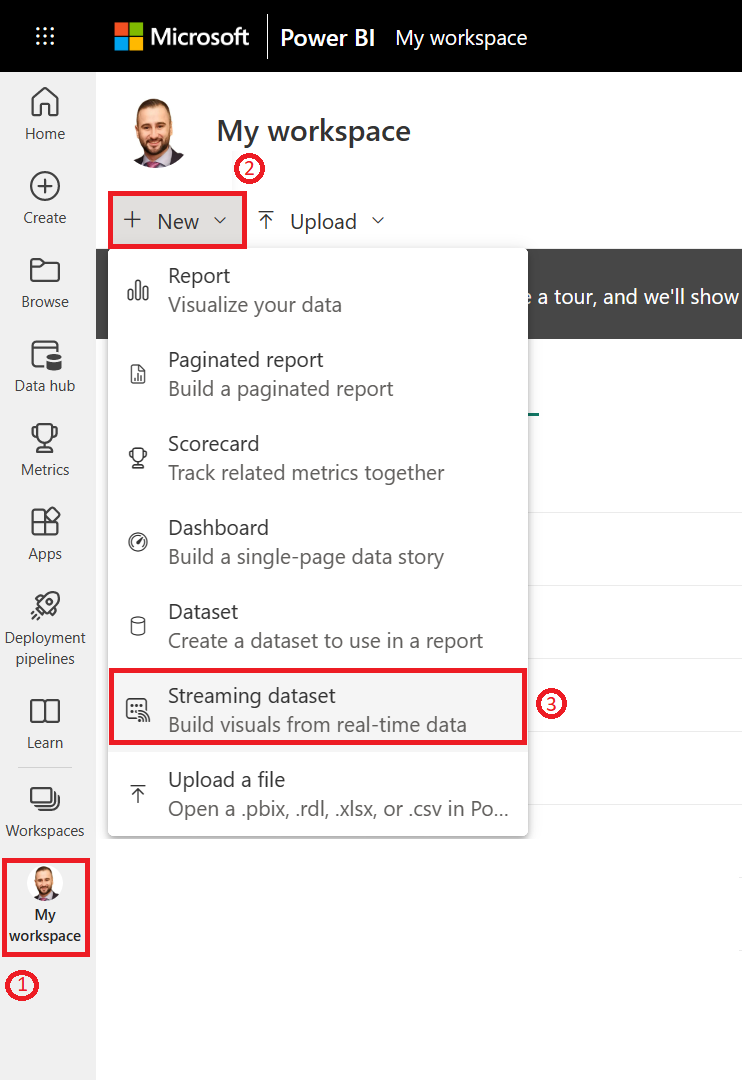Click the Report bar chart icon
The image size is (742, 1080).
(x=138, y=290)
